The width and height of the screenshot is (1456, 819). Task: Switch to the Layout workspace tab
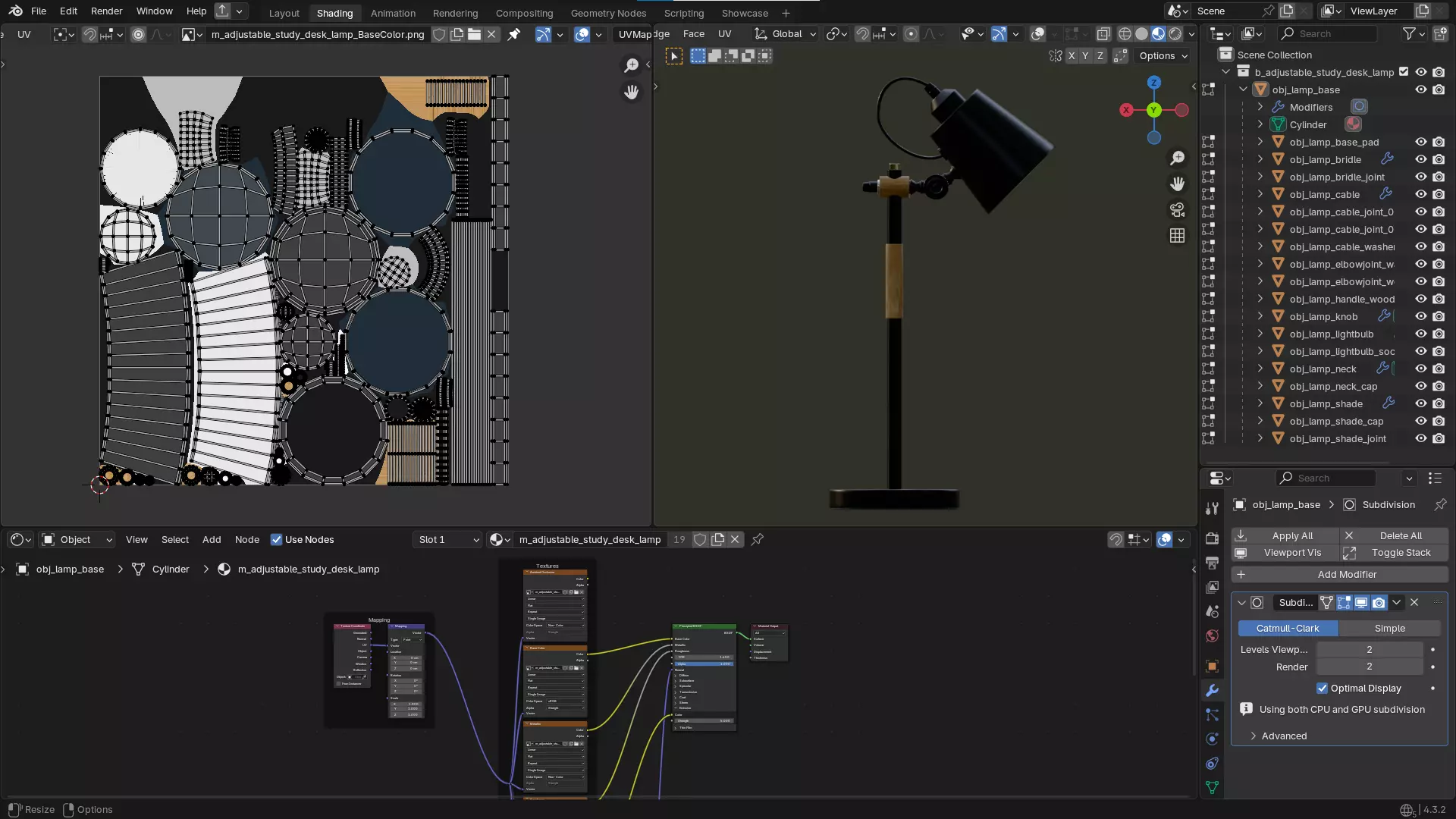(x=284, y=13)
